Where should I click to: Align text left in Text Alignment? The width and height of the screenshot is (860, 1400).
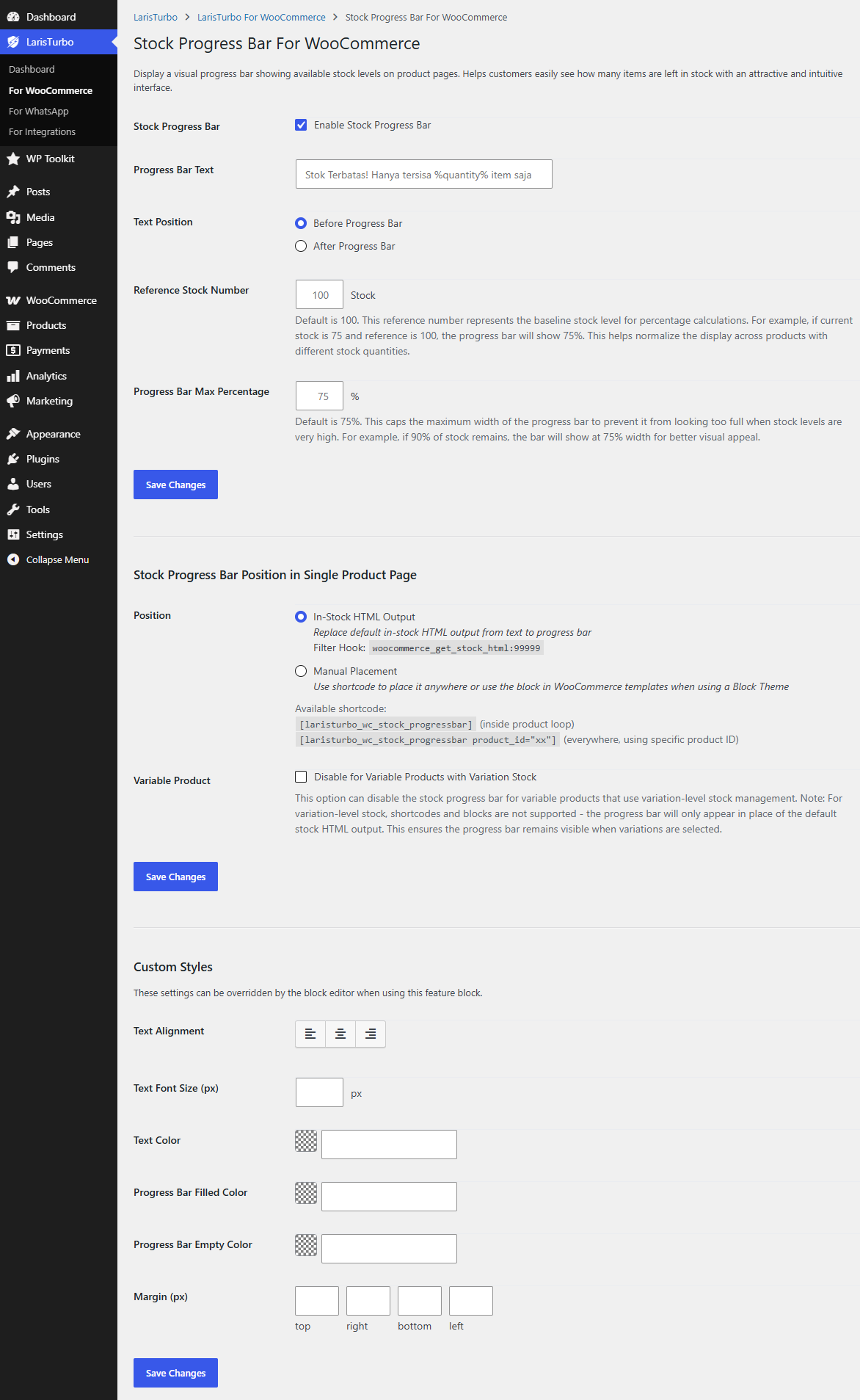[x=310, y=1034]
